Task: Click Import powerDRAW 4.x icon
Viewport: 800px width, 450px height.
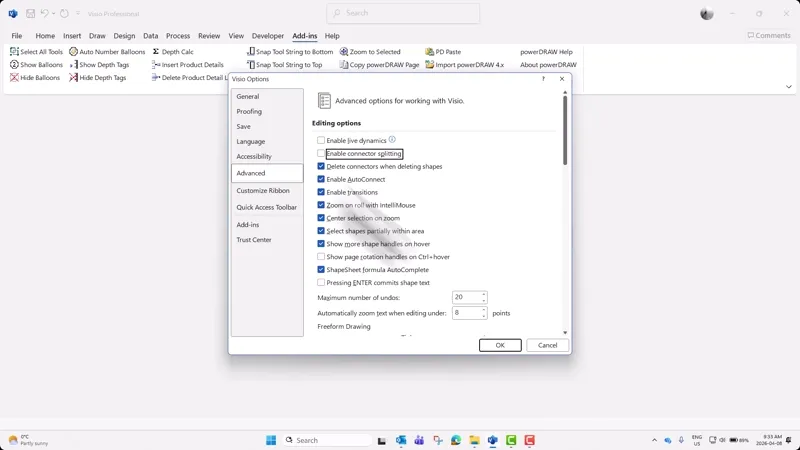Action: 430,65
